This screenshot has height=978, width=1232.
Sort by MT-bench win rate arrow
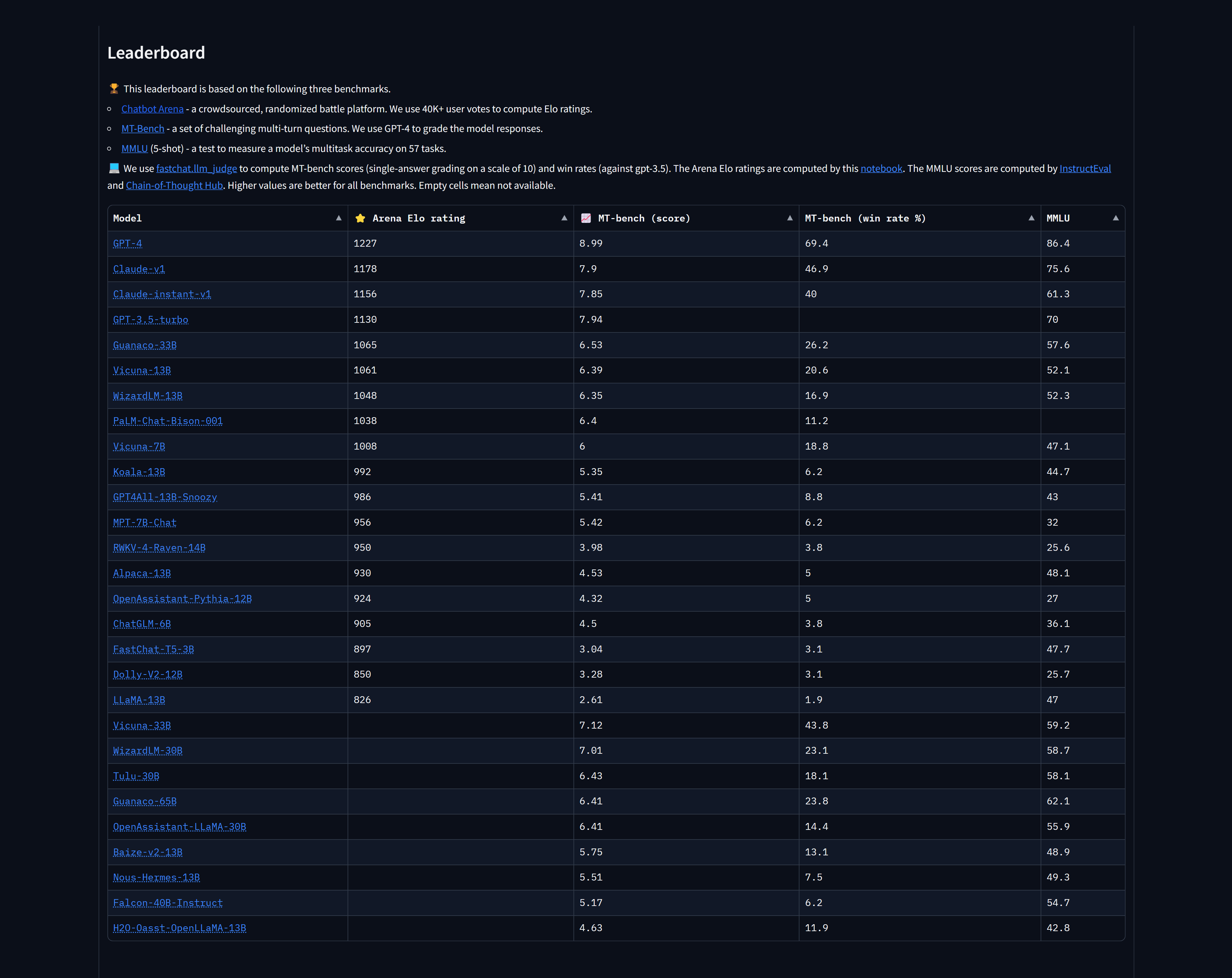1031,218
